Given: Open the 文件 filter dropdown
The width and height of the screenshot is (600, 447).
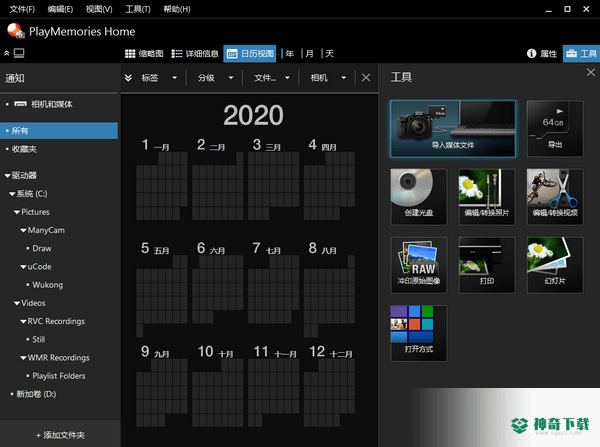Looking at the screenshot, I should 271,78.
